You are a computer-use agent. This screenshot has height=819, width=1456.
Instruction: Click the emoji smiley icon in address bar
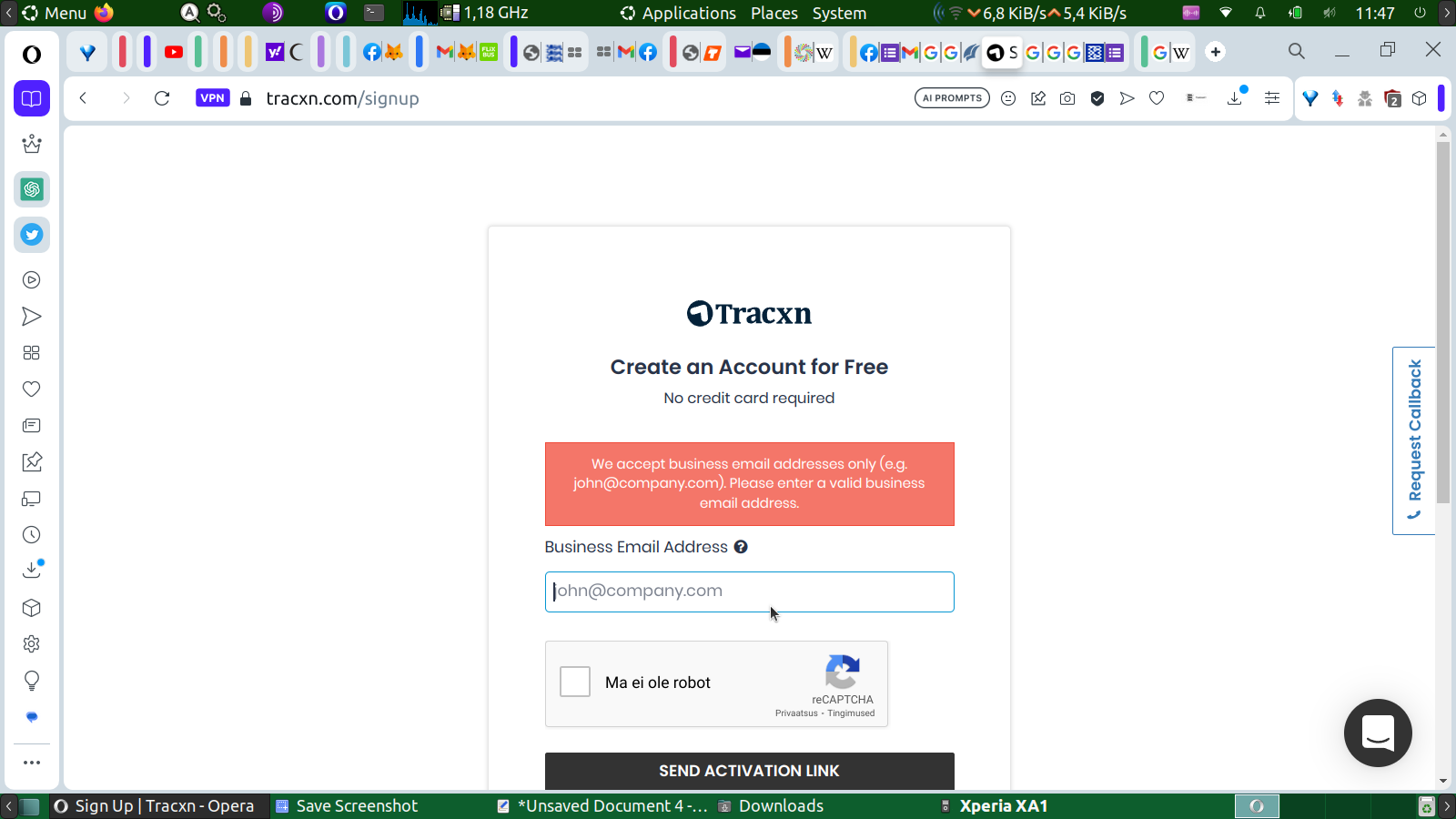(1008, 98)
